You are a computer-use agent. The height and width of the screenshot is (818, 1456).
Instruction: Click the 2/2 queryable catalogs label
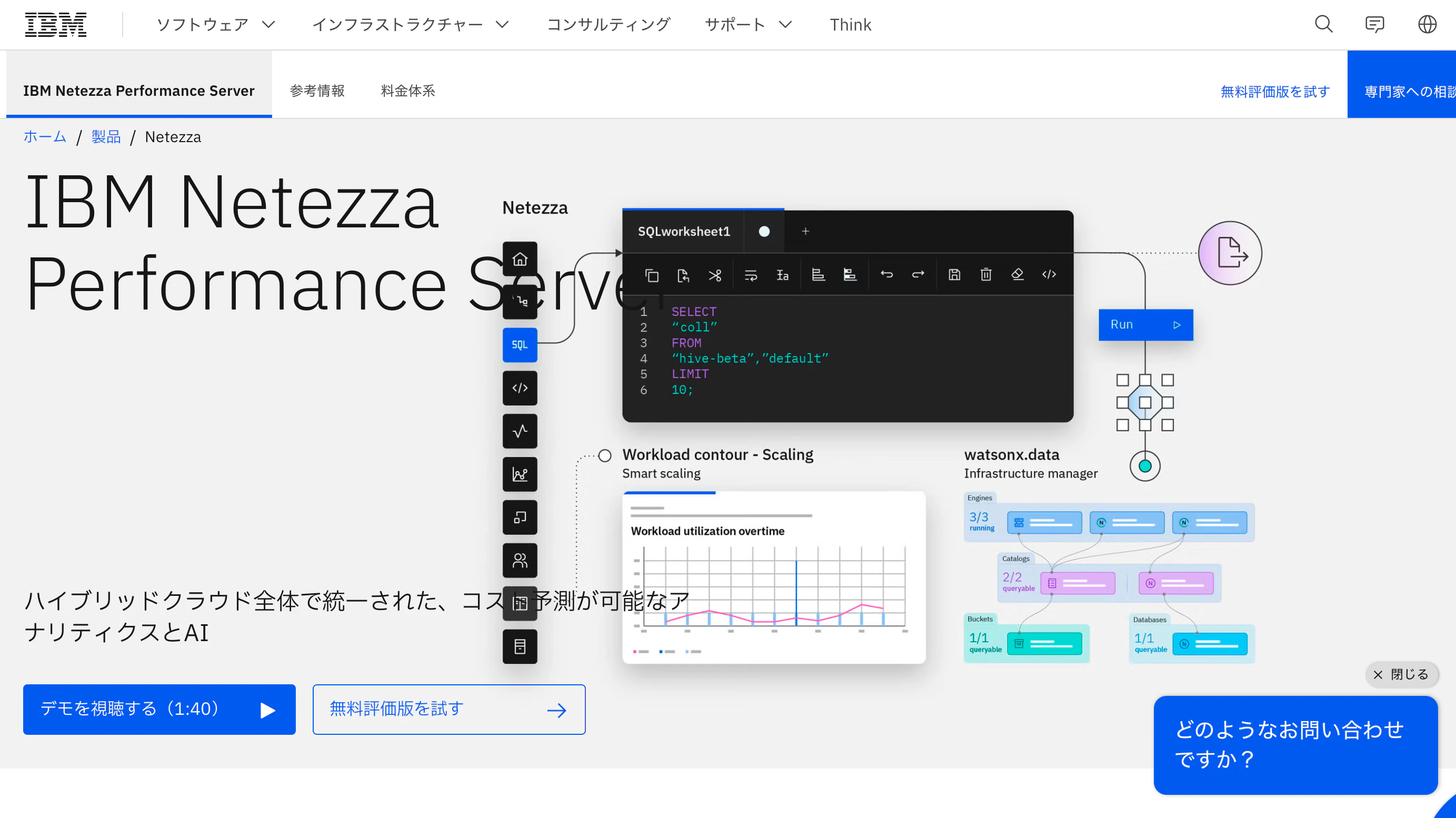click(1018, 581)
